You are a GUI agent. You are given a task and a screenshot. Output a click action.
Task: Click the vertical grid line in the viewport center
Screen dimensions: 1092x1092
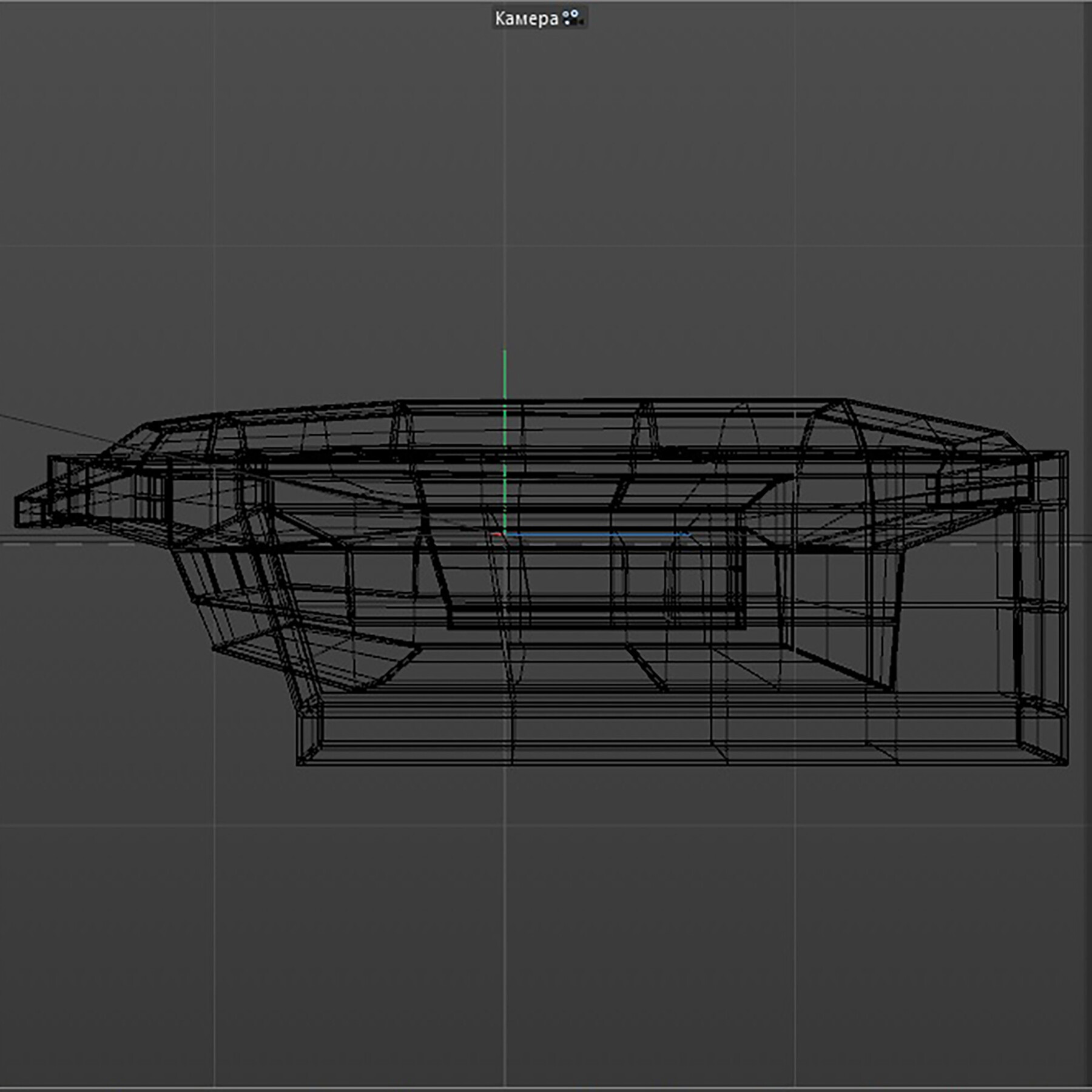pyautogui.click(x=505, y=910)
